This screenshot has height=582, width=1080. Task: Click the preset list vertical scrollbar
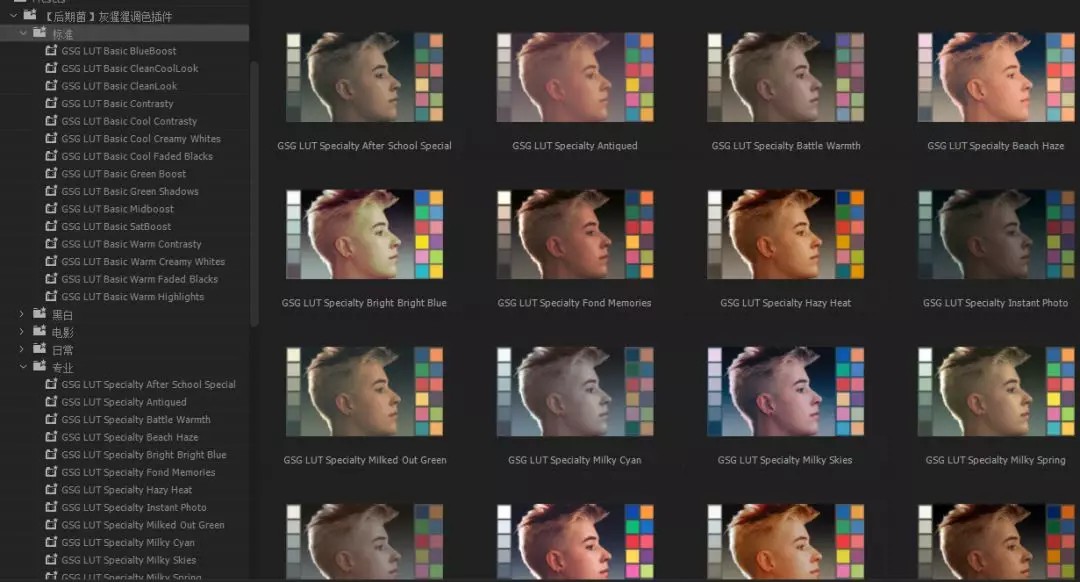[x=254, y=190]
